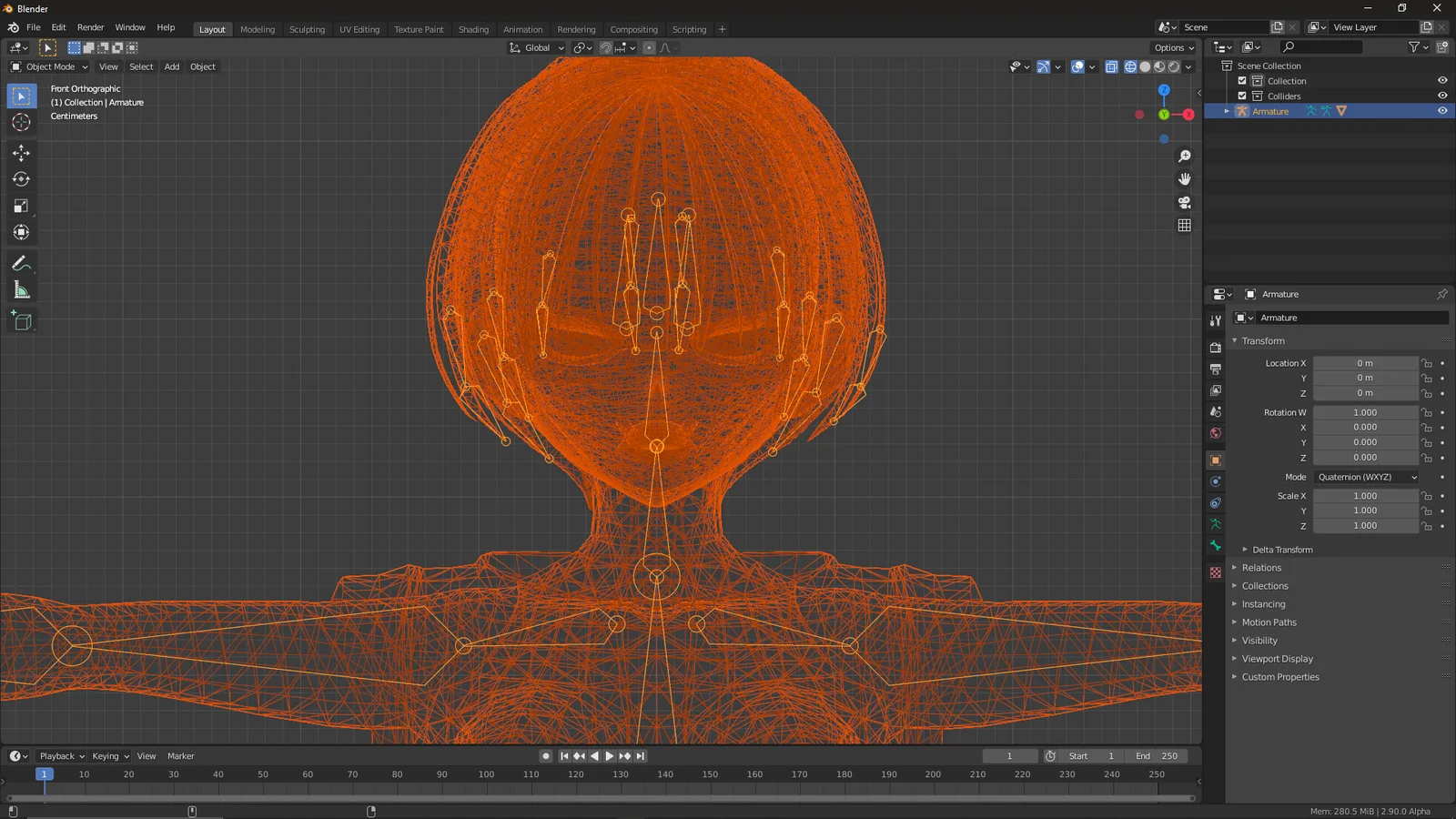Image resolution: width=1456 pixels, height=819 pixels.
Task: Select the Annotate tool
Action: [x=21, y=263]
